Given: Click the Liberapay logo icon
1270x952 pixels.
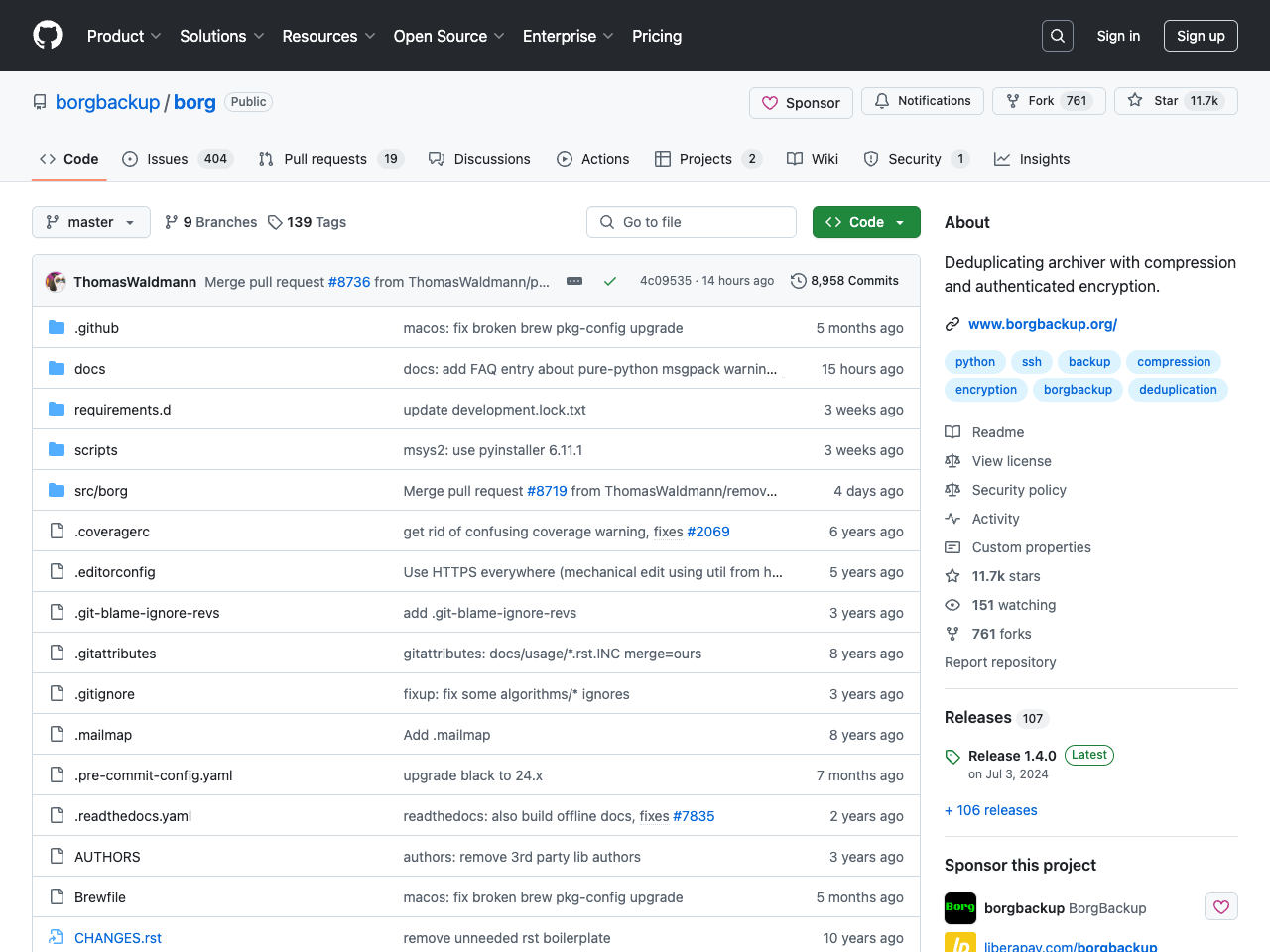Looking at the screenshot, I should click(x=960, y=943).
